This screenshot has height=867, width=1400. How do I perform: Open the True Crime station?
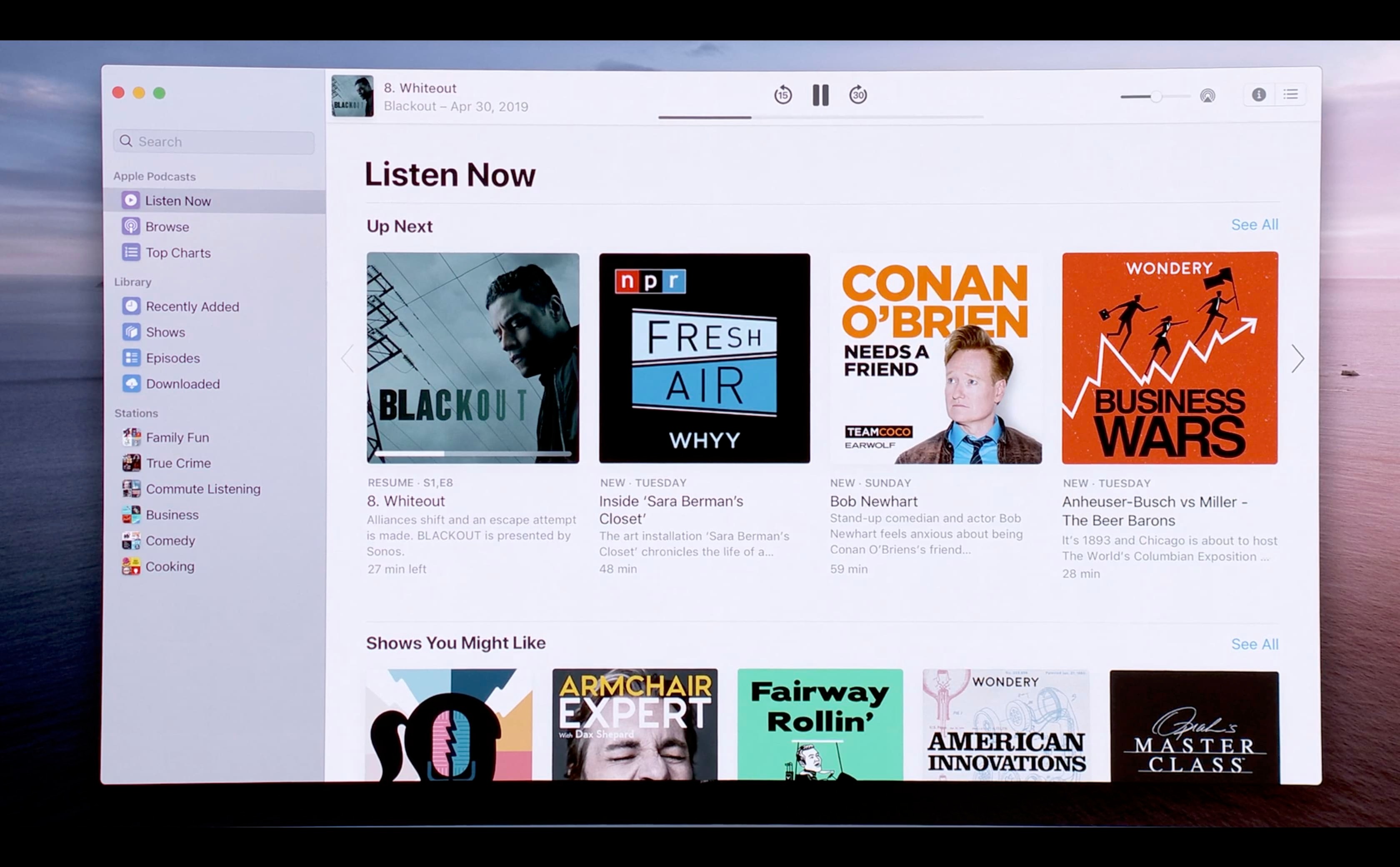(178, 463)
